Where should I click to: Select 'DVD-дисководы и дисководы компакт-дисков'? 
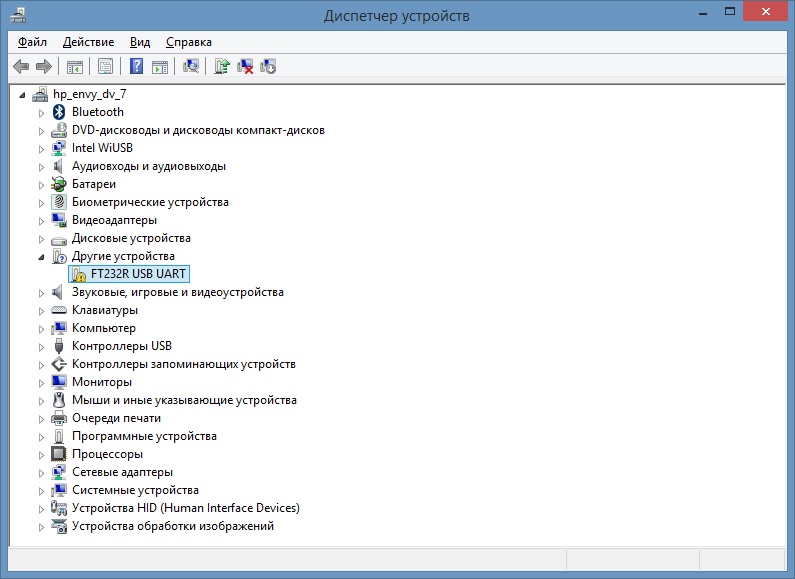pyautogui.click(x=198, y=130)
